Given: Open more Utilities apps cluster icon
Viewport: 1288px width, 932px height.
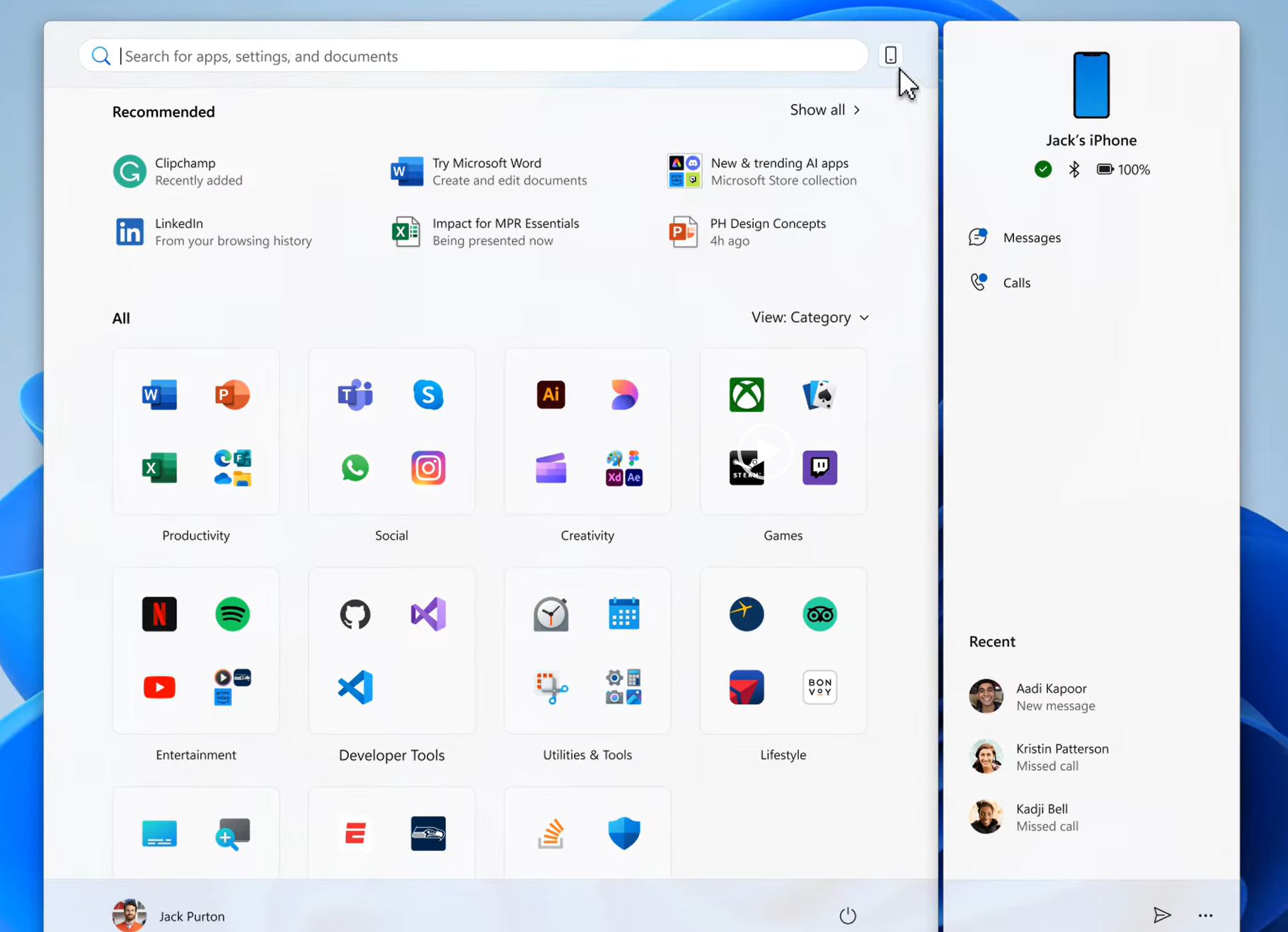Looking at the screenshot, I should pyautogui.click(x=623, y=687).
